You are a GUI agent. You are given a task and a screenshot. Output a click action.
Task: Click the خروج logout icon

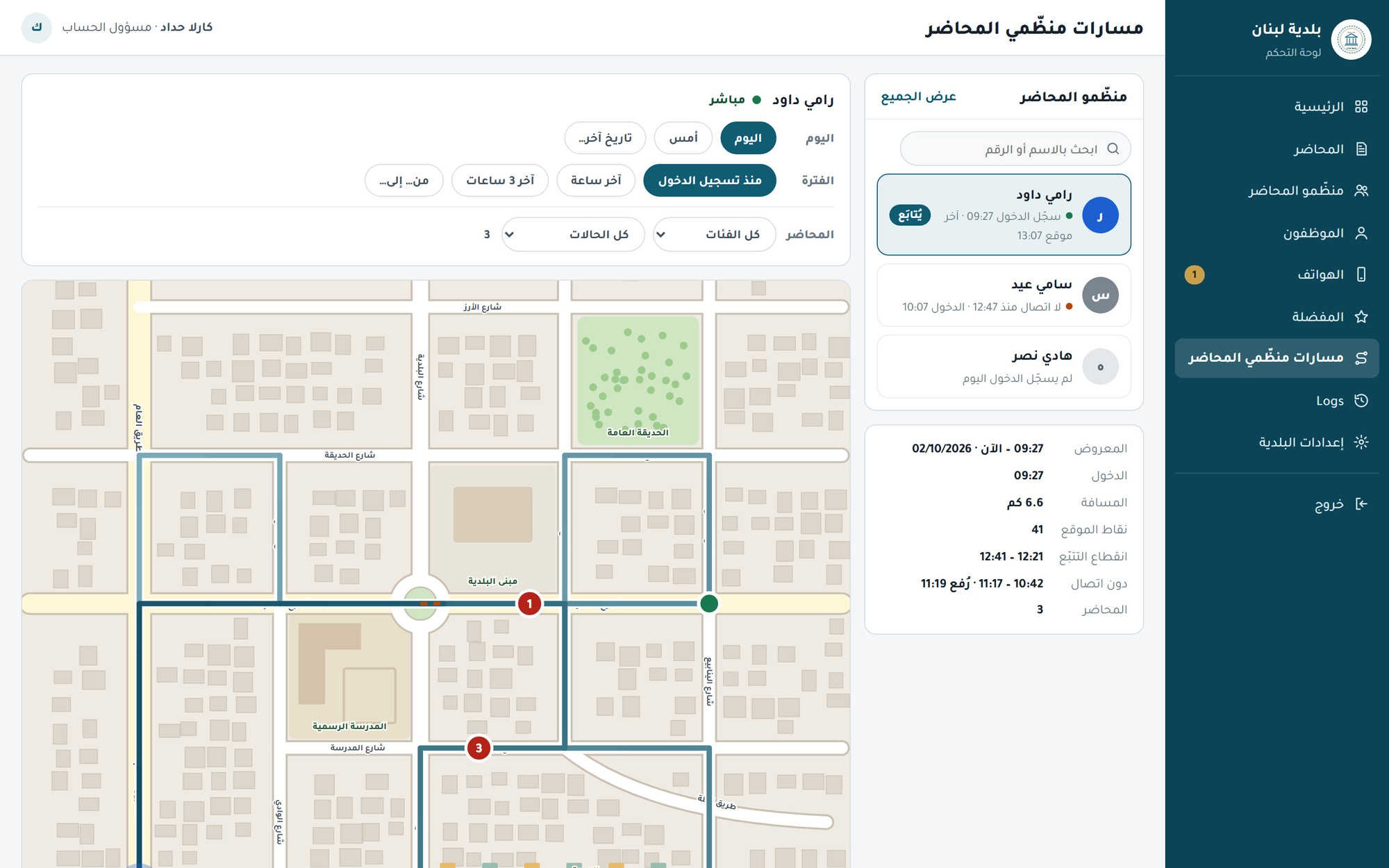pos(1361,503)
